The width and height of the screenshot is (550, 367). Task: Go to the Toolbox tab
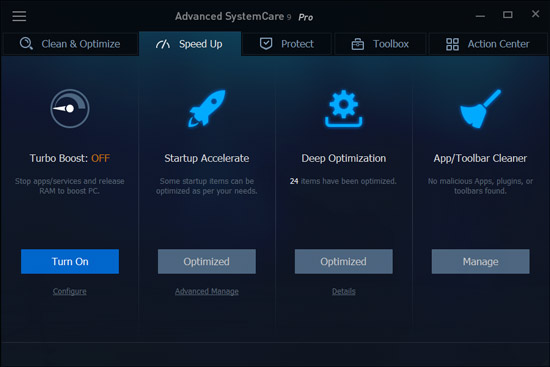(x=380, y=44)
